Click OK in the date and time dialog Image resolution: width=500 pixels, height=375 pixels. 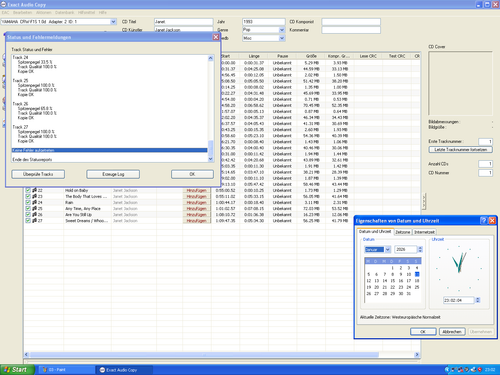pos(423,332)
